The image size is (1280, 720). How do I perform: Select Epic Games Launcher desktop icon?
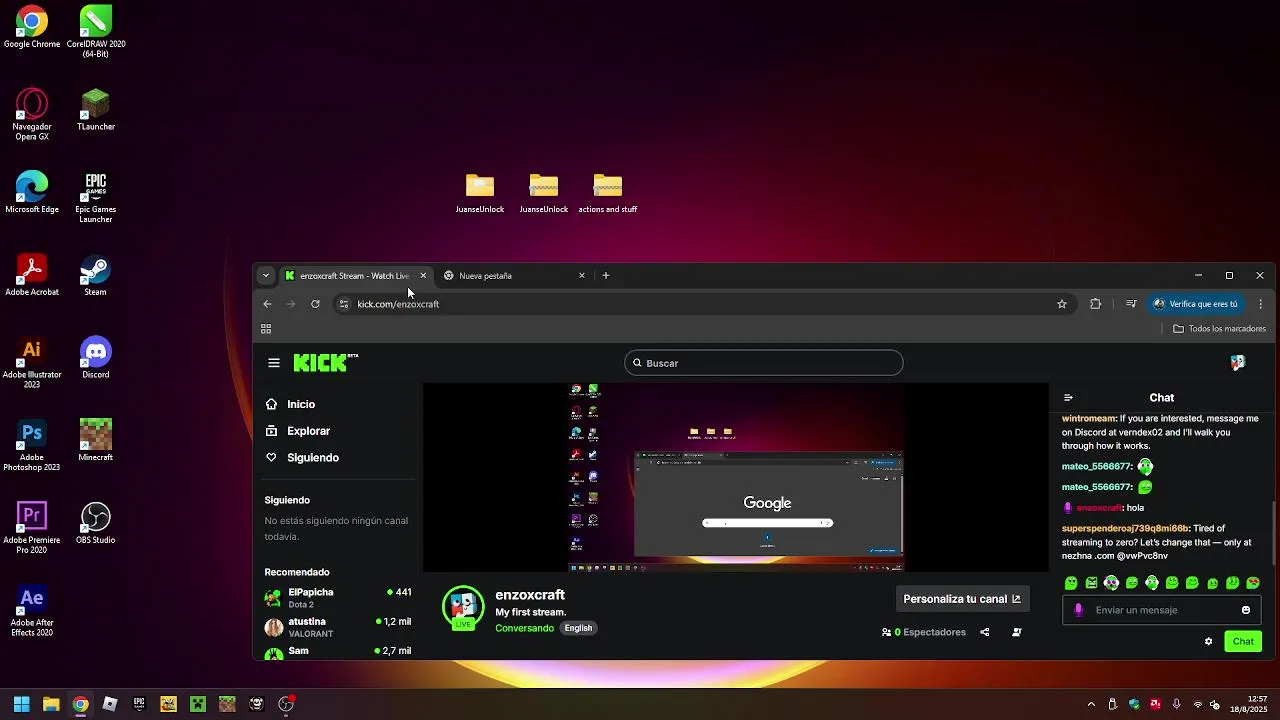[x=96, y=197]
